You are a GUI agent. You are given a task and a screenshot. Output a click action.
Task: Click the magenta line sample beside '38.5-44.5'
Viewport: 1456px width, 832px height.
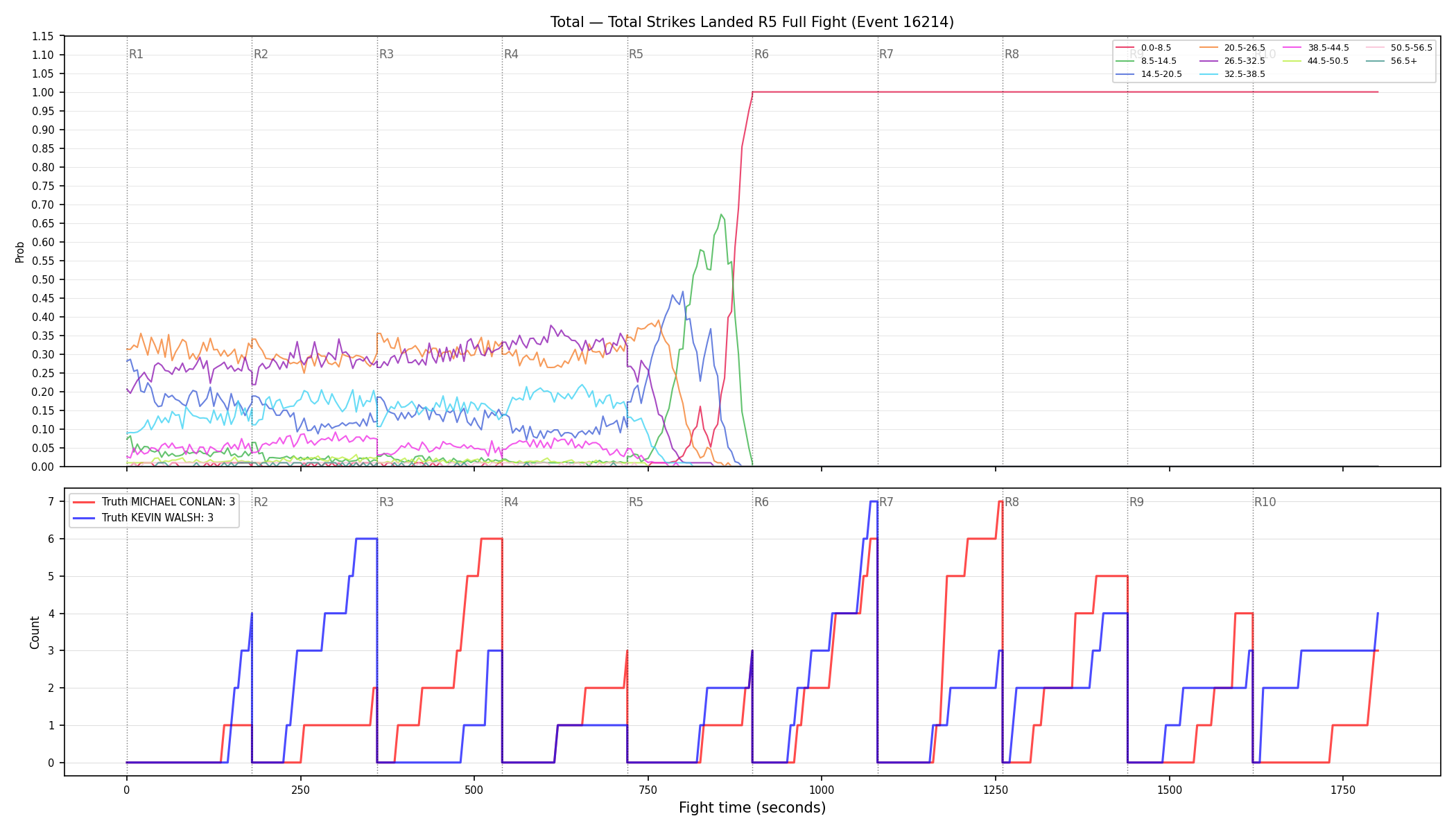click(1292, 48)
